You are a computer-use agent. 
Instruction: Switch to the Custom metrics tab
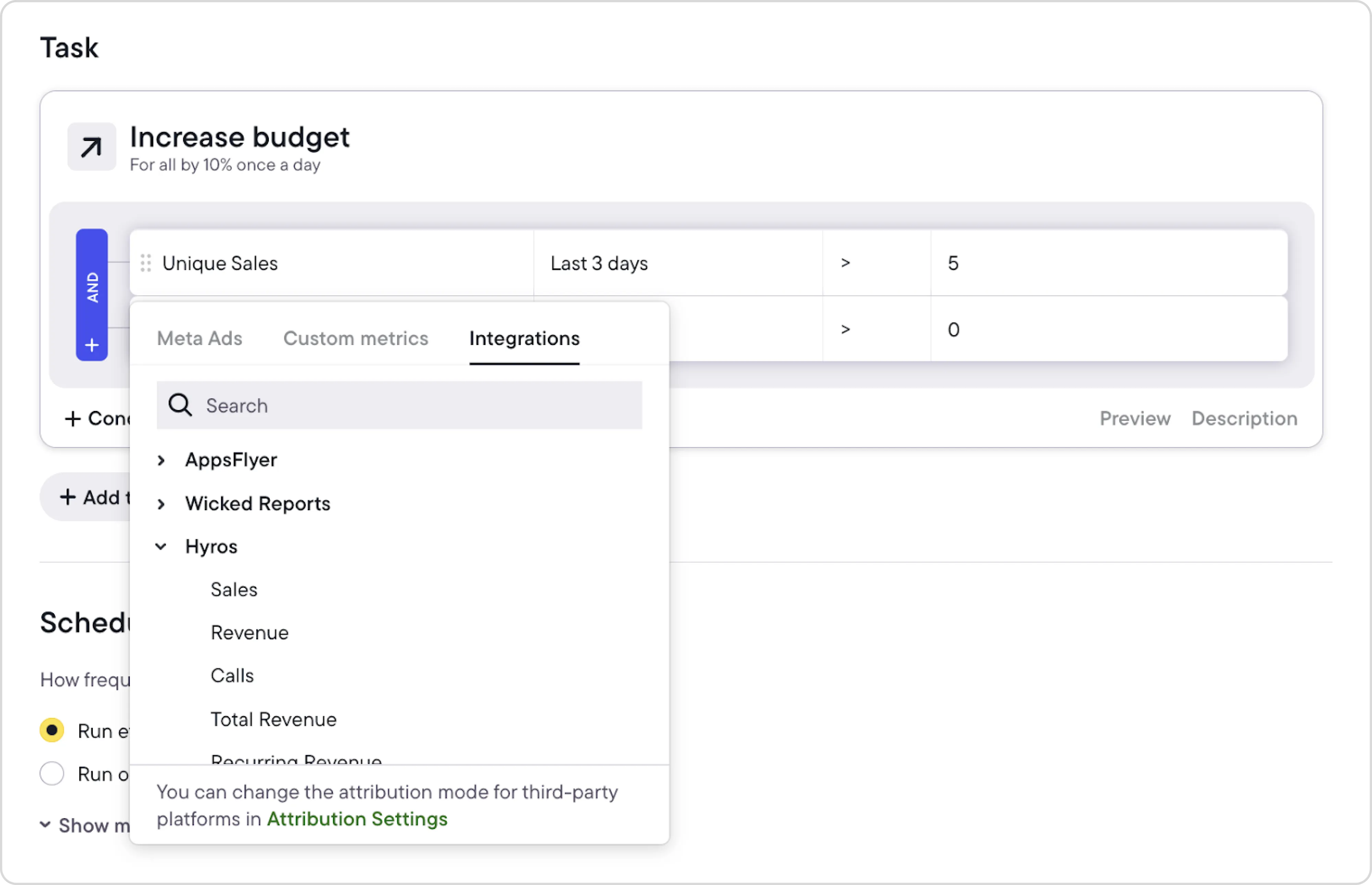click(x=356, y=339)
